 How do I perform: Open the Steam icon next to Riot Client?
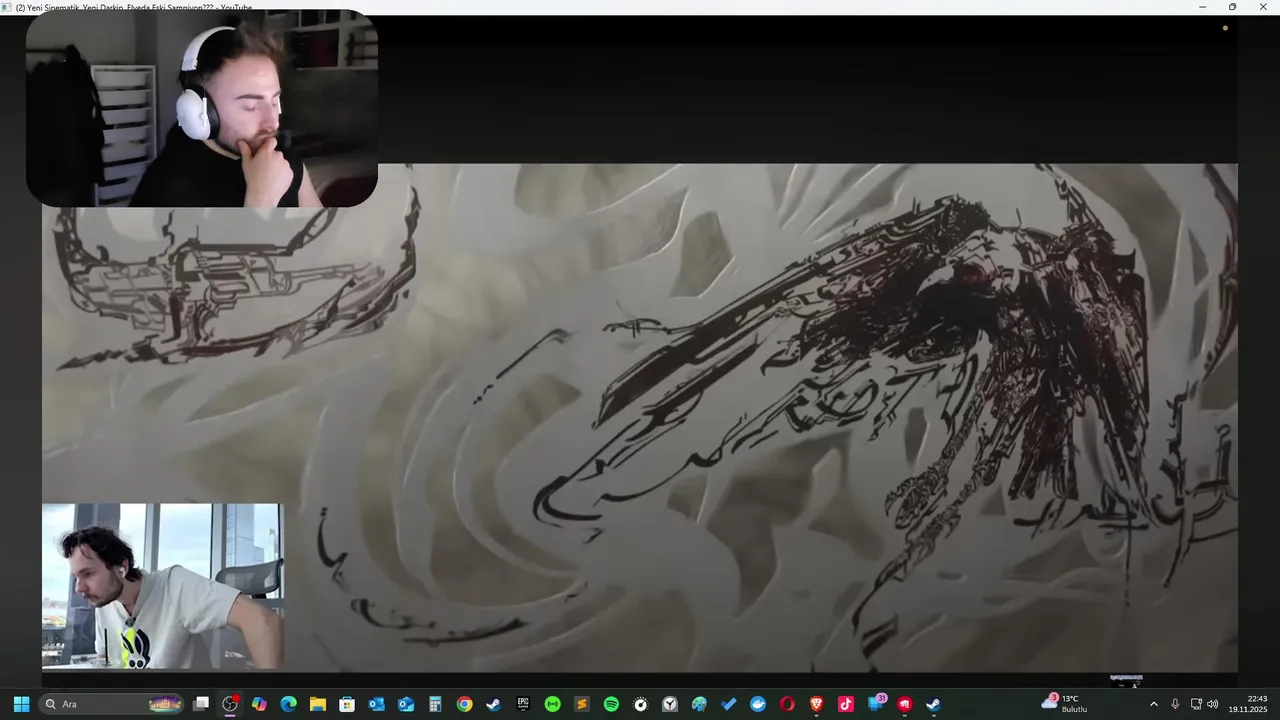coord(934,704)
